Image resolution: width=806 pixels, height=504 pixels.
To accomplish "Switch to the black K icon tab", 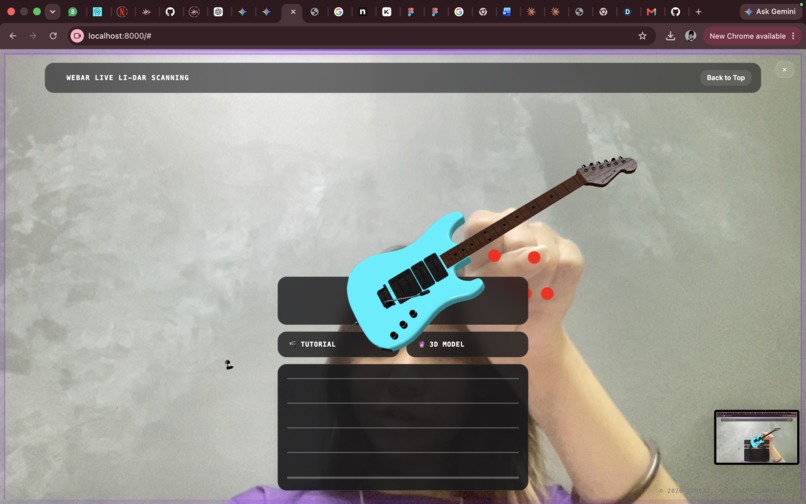I will pos(387,12).
